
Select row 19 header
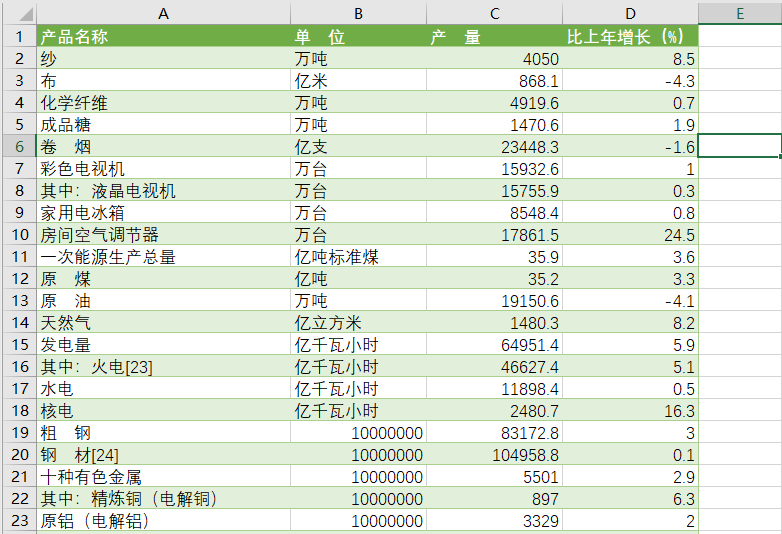[19, 432]
